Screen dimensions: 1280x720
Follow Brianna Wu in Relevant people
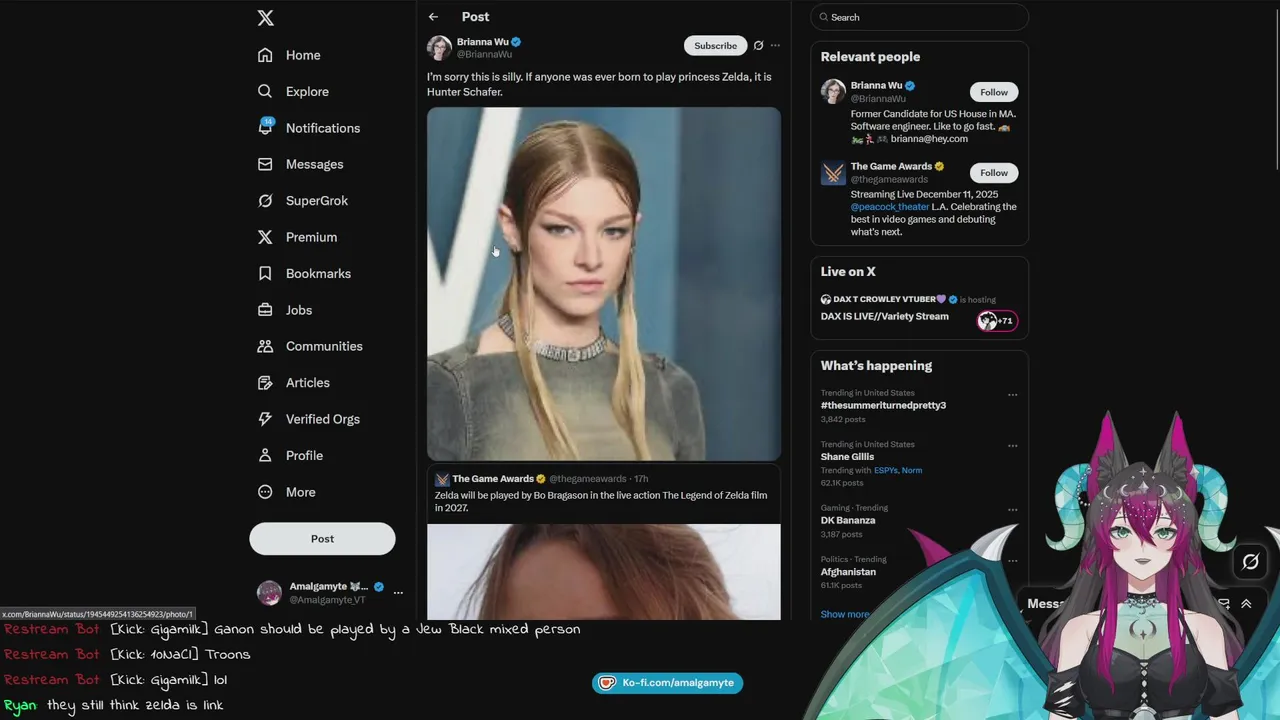tap(994, 92)
